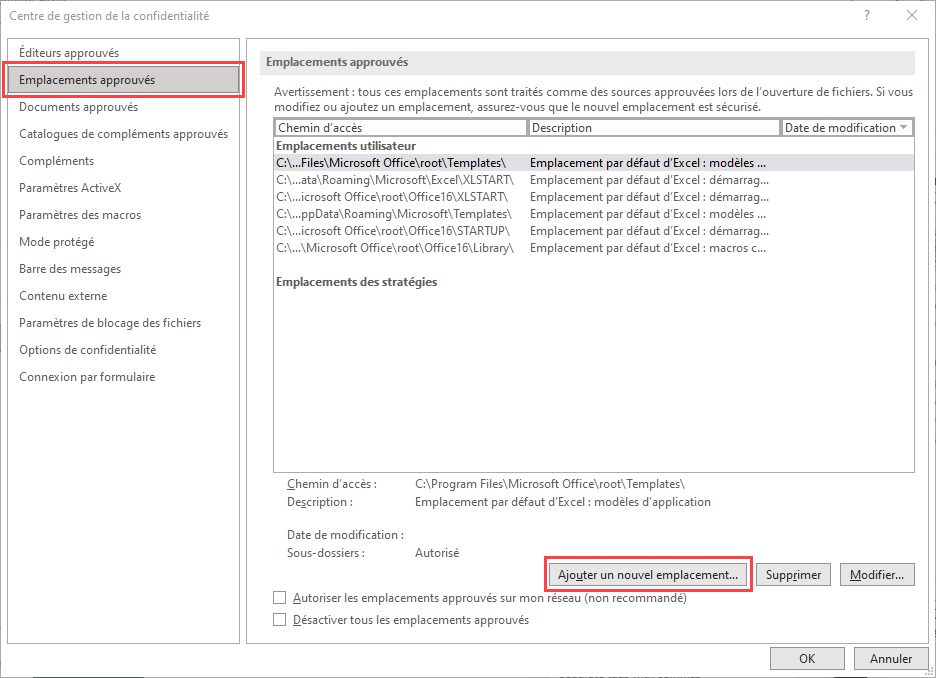Screen dimensions: 936x678
Task: Click the Emplacements utilisateur group heading
Action: (346, 146)
